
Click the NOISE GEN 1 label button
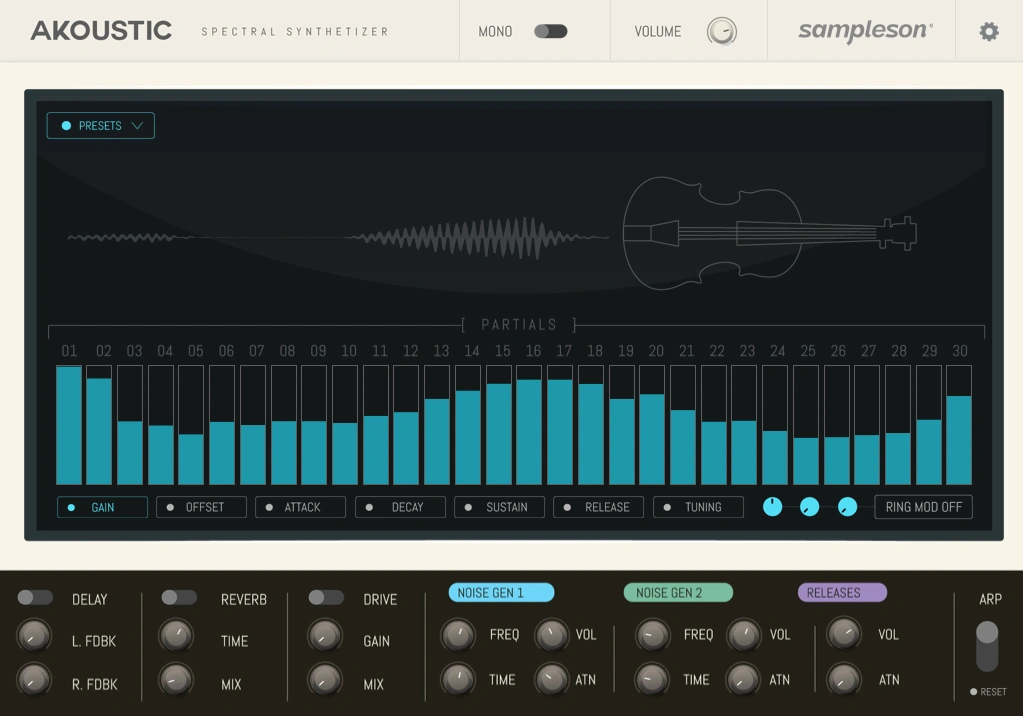[501, 593]
